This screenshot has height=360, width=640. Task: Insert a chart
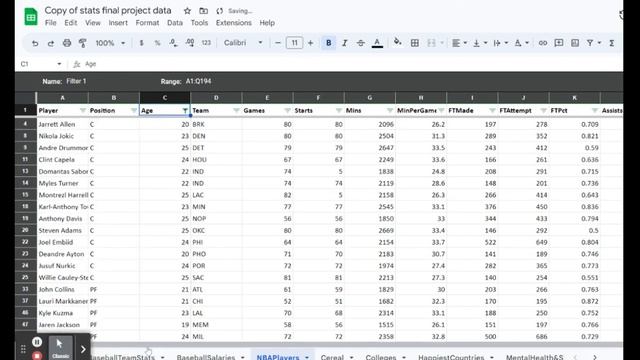click(x=575, y=43)
